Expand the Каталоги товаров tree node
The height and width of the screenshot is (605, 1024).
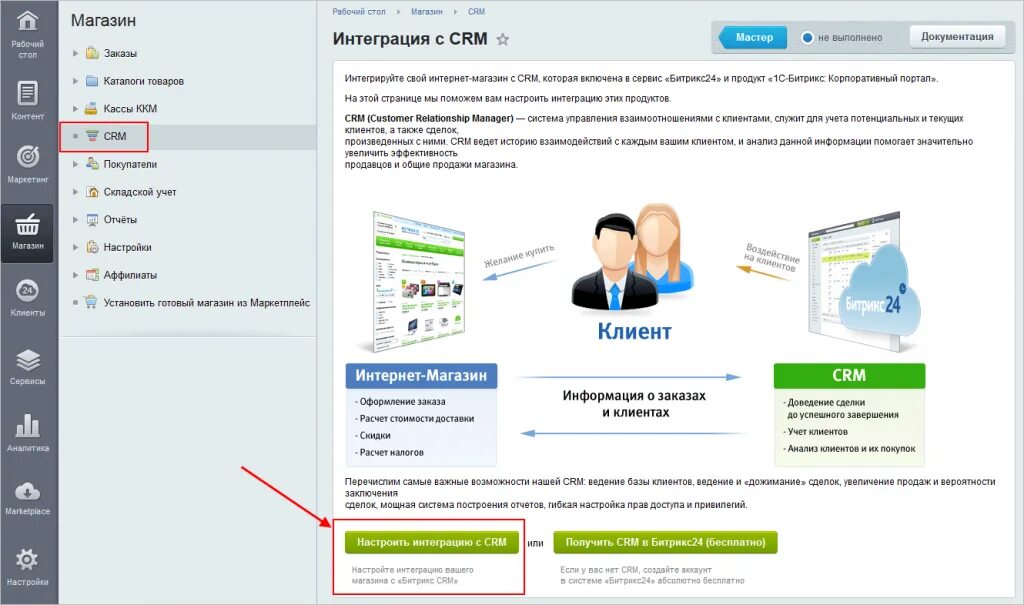pos(75,81)
